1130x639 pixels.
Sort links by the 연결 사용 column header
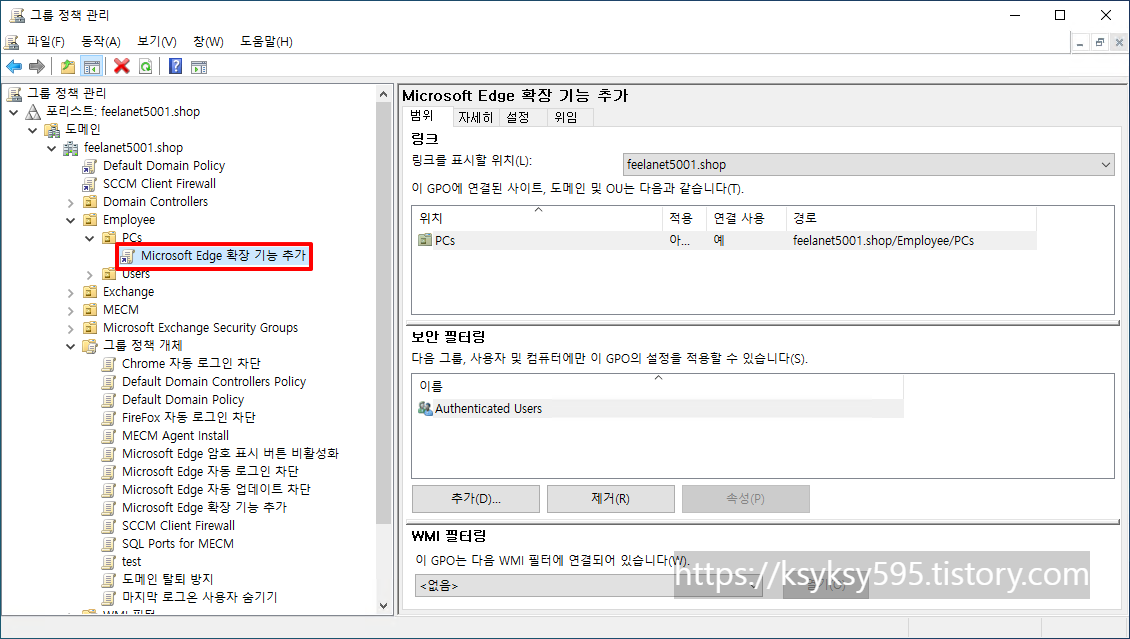(746, 218)
